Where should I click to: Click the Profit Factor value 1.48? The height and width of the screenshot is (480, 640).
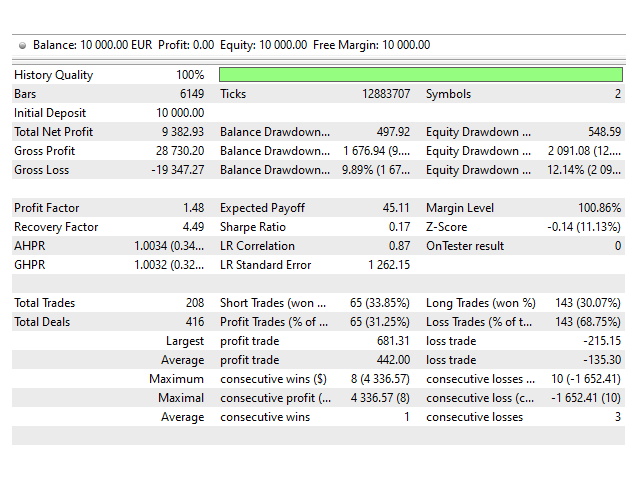click(192, 208)
